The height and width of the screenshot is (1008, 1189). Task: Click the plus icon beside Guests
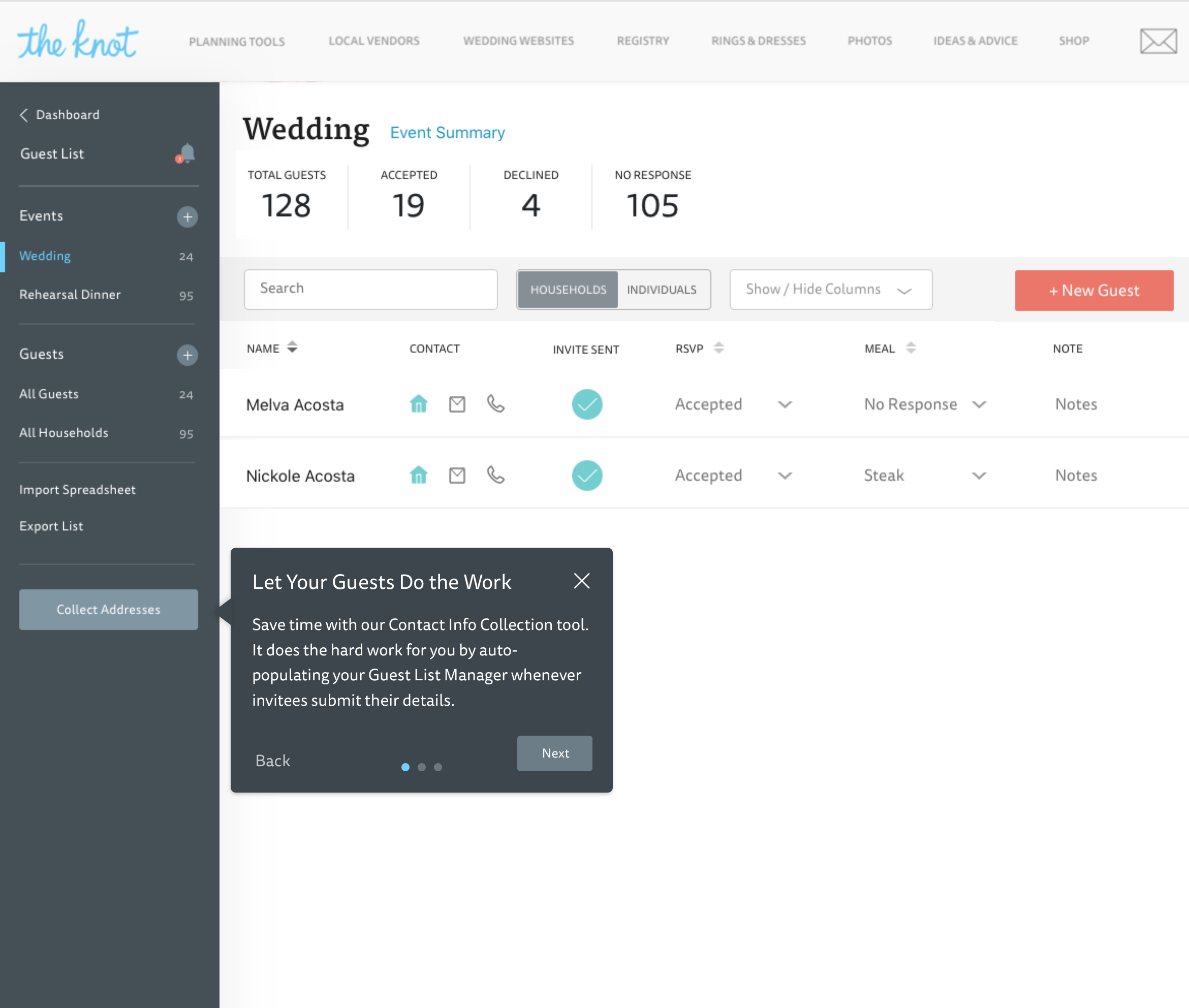187,355
